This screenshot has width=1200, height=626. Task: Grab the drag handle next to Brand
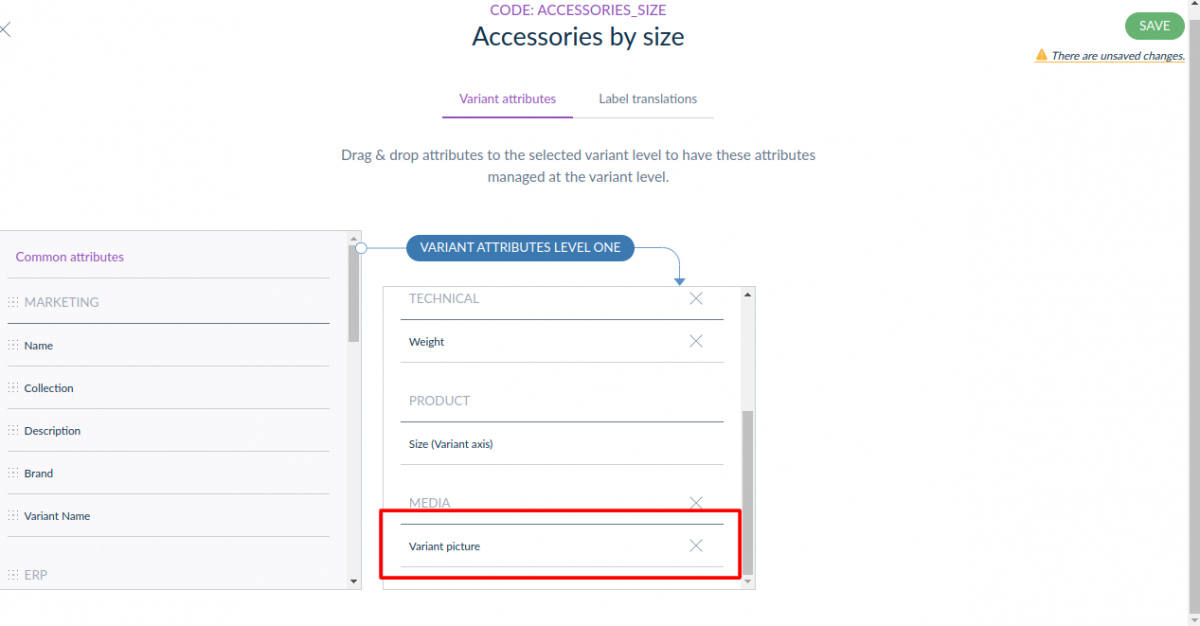point(14,473)
